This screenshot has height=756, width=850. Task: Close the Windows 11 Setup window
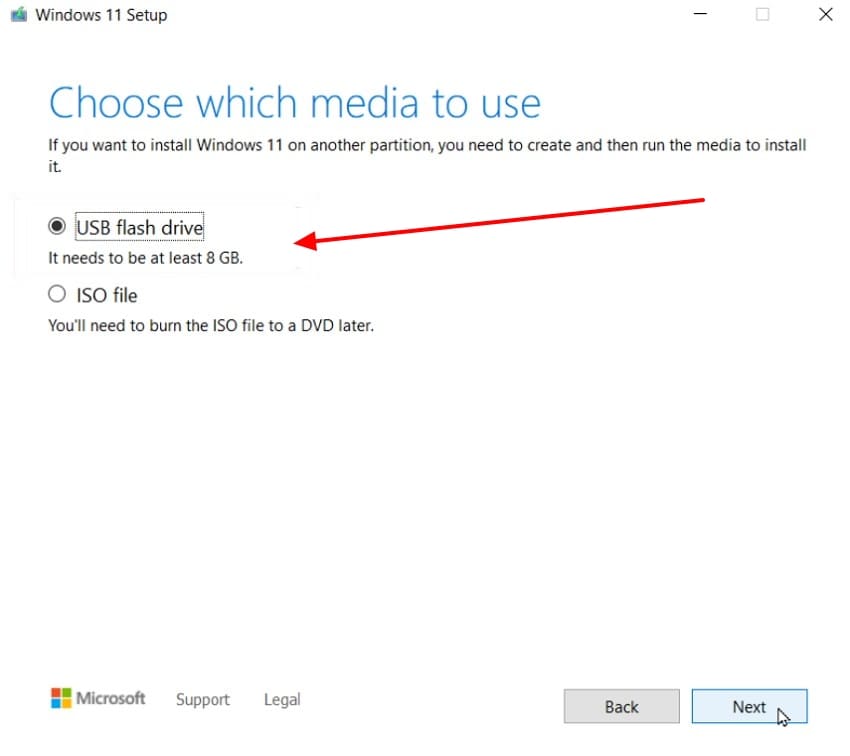[x=826, y=14]
